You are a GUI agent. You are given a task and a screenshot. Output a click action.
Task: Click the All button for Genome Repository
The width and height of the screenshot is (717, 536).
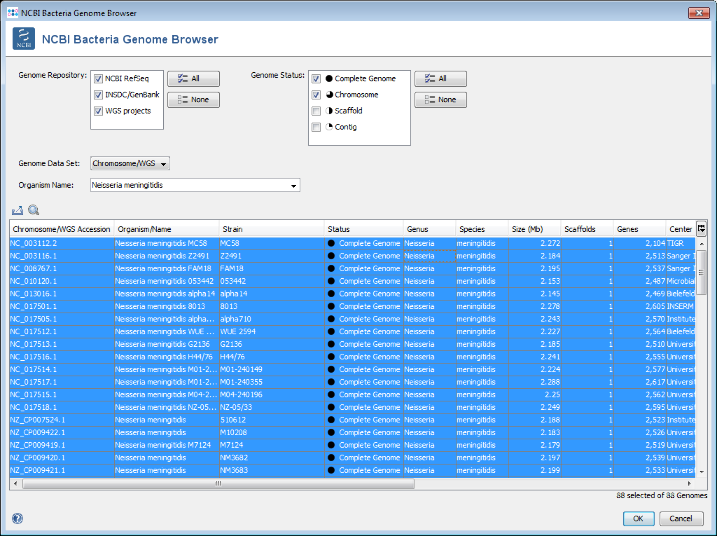click(x=193, y=79)
